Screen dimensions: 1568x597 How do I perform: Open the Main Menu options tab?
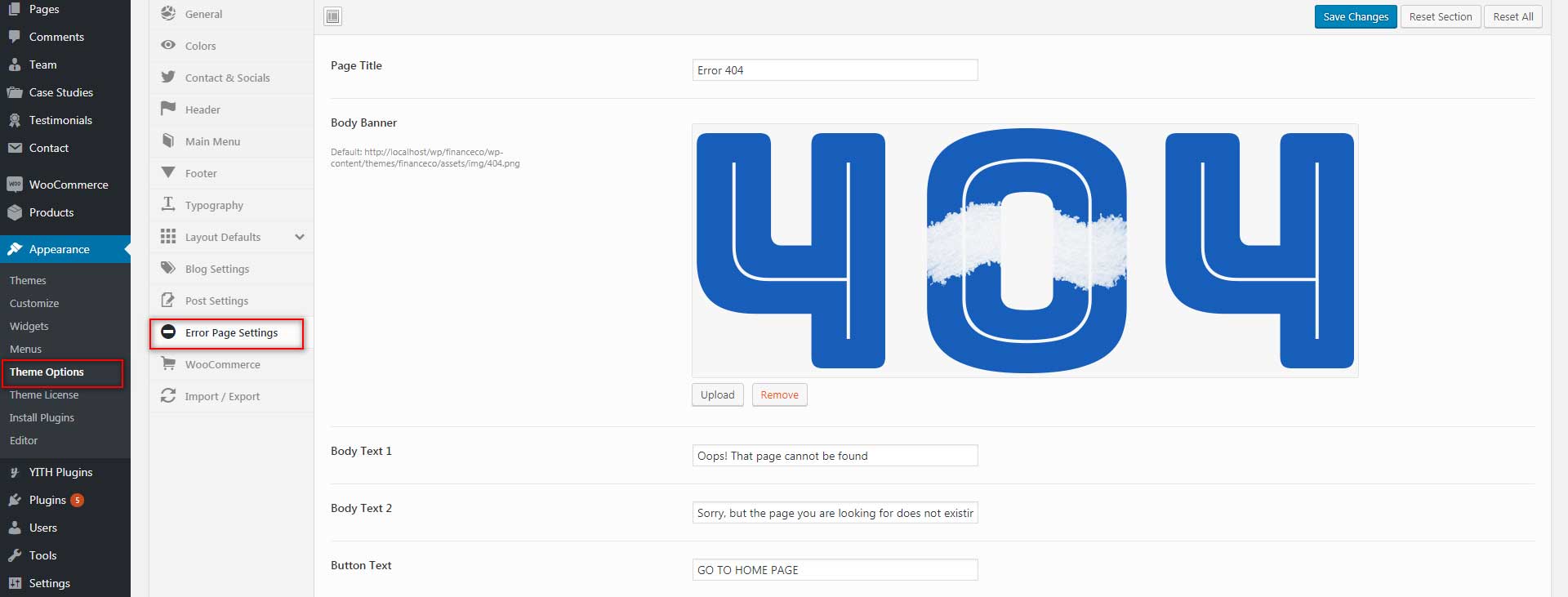231,141
